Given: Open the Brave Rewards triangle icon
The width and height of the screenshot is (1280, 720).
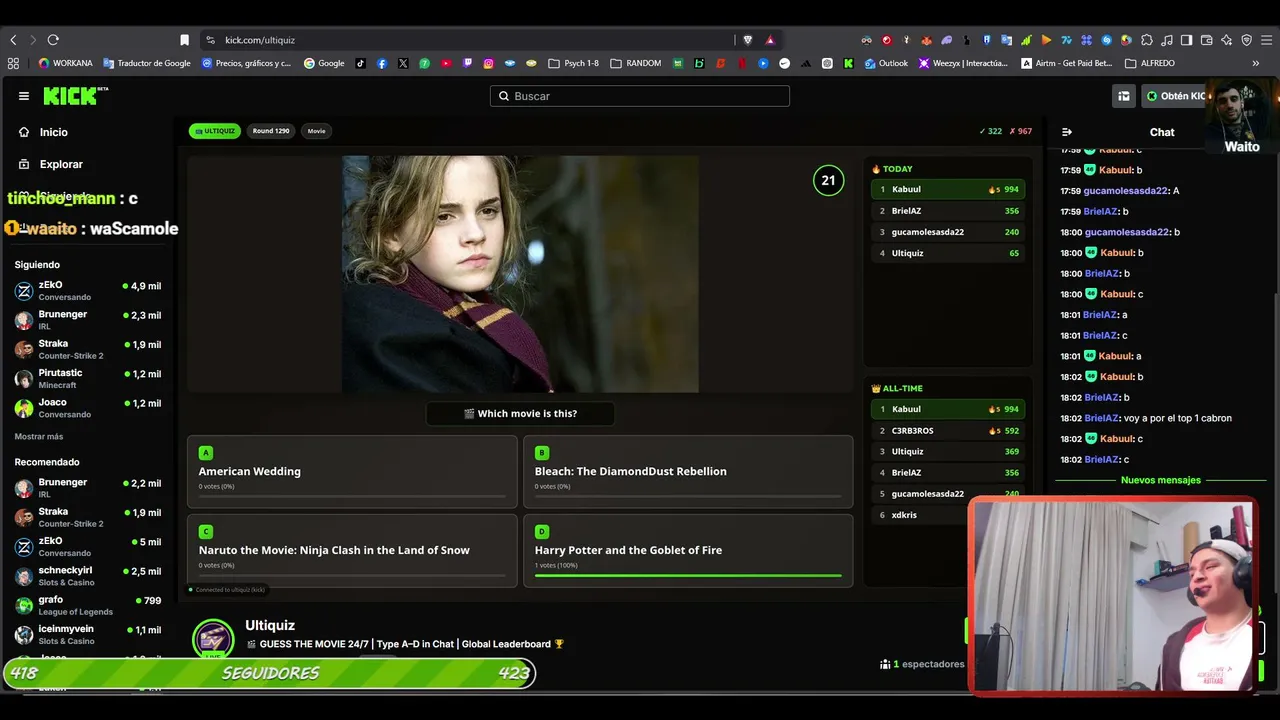Looking at the screenshot, I should coord(770,40).
